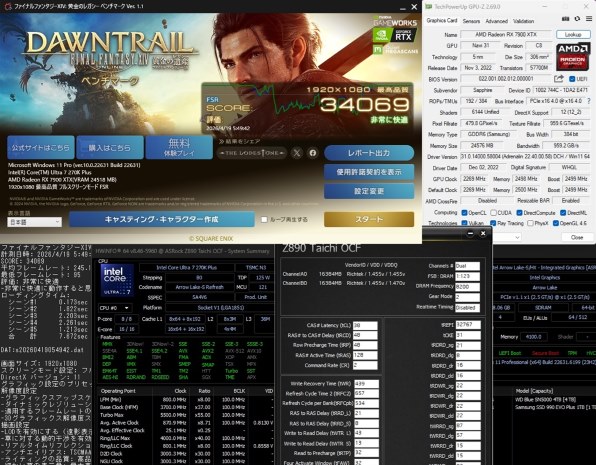Click the Driver Version field in GPU-Z
This screenshot has width=596, height=465.
[525, 156]
